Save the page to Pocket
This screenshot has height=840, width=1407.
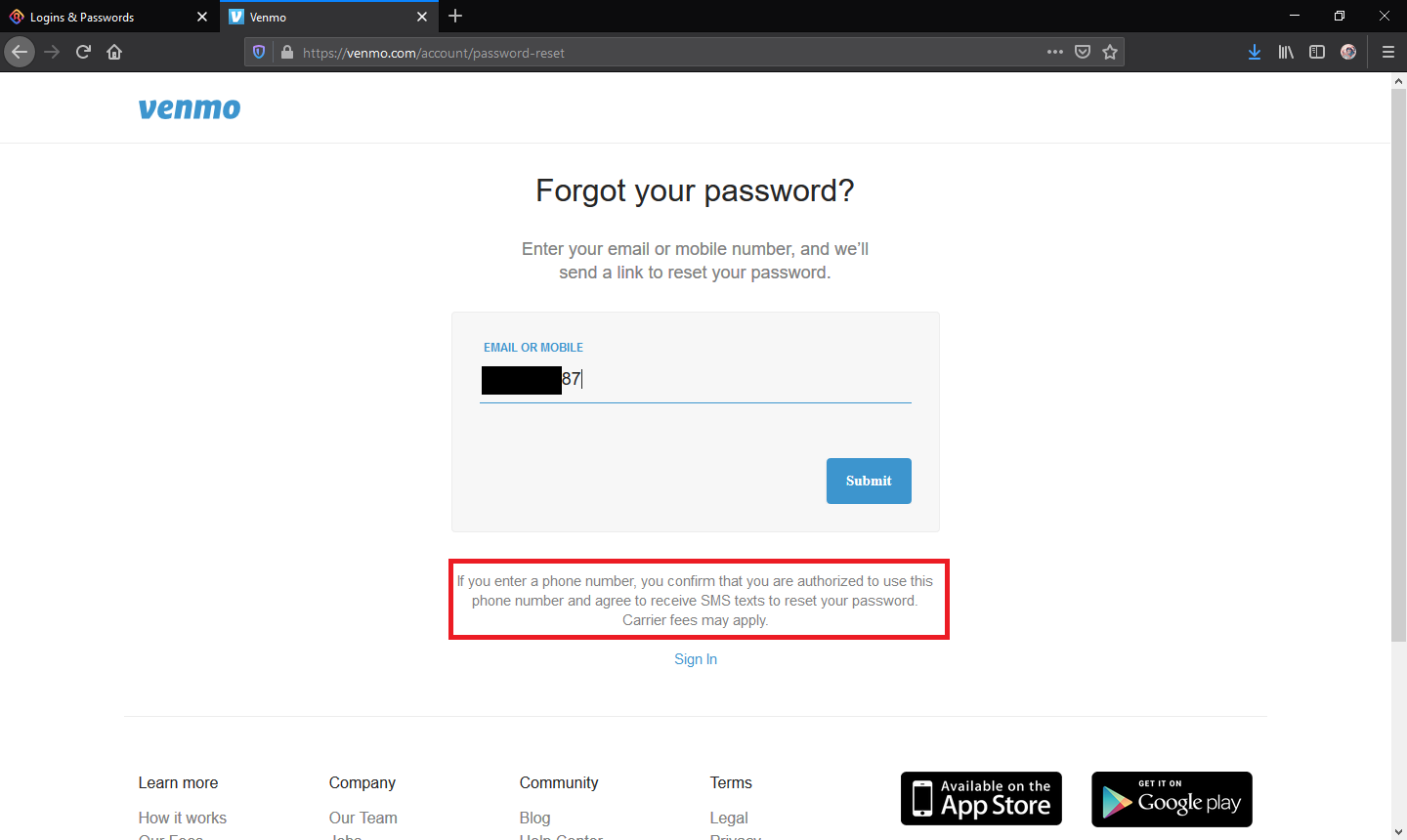tap(1083, 52)
